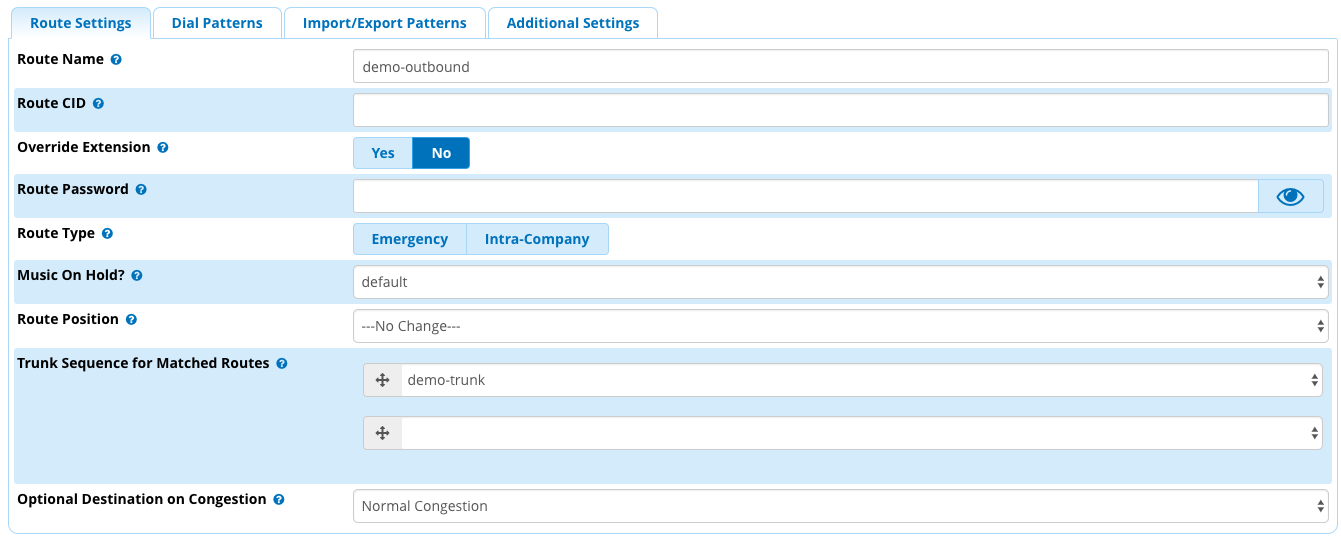Switch to the Dial Patterns tab
Viewport: 1341px width, 540px height.
(217, 23)
